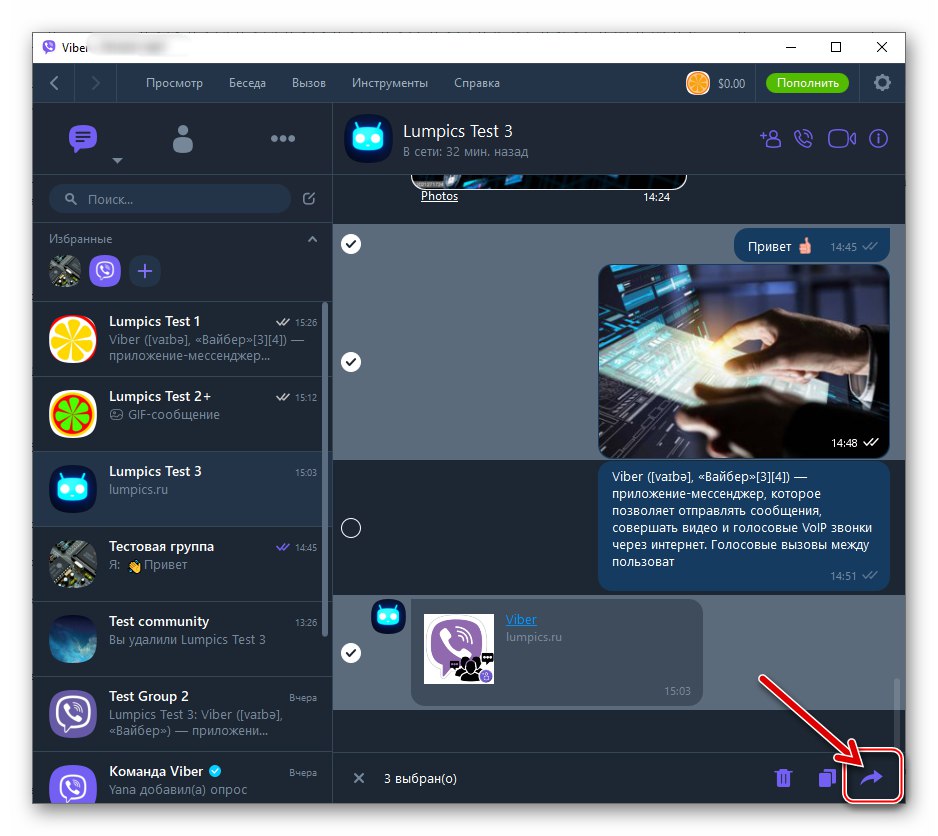This screenshot has width=938, height=836.
Task: Open Test community chat
Action: coord(182,639)
